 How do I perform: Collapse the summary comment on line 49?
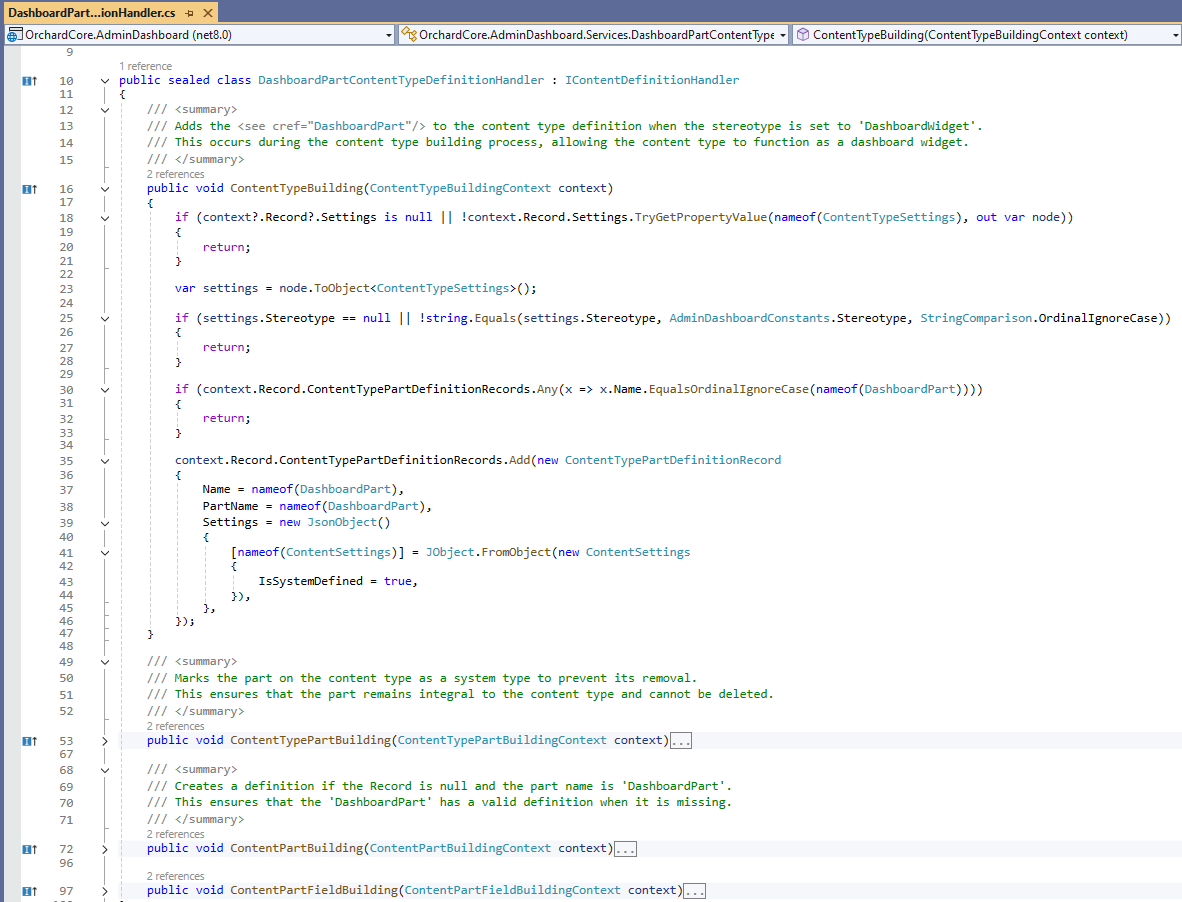pyautogui.click(x=105, y=662)
